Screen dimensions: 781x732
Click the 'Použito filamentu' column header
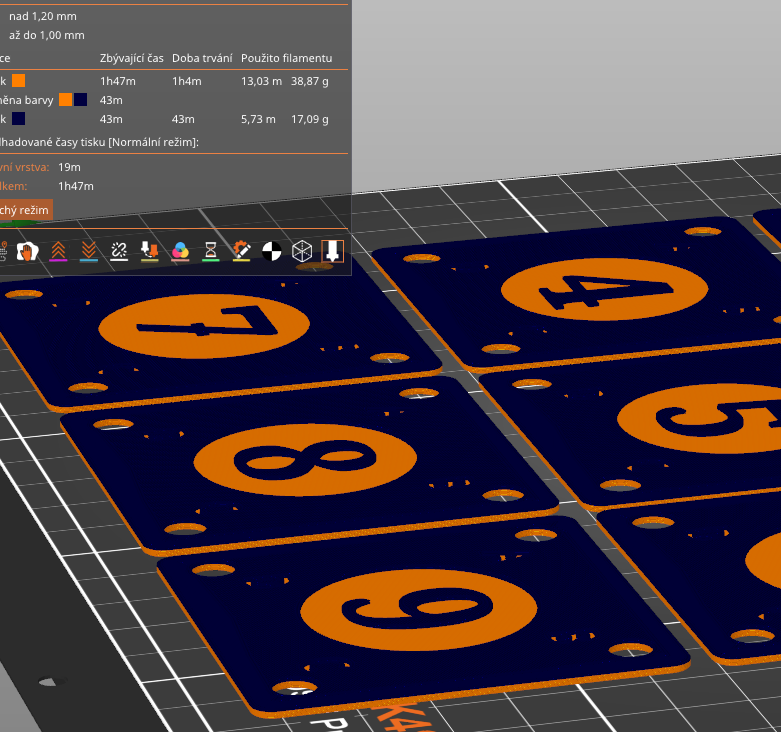click(286, 58)
